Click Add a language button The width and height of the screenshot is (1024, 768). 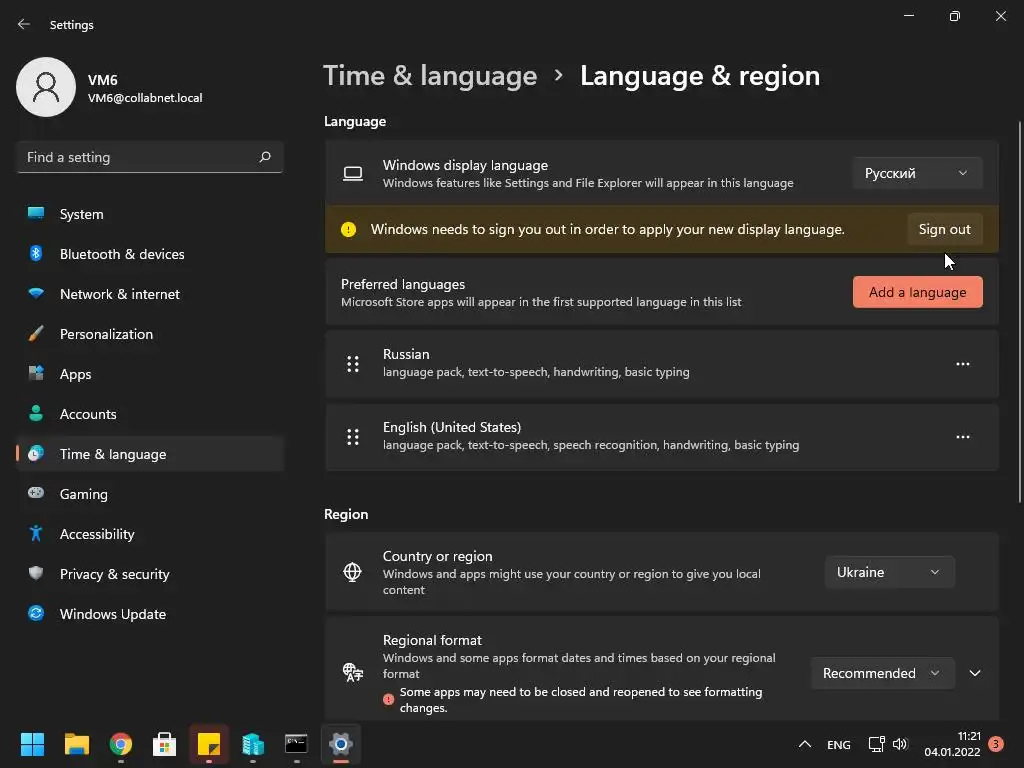click(917, 292)
